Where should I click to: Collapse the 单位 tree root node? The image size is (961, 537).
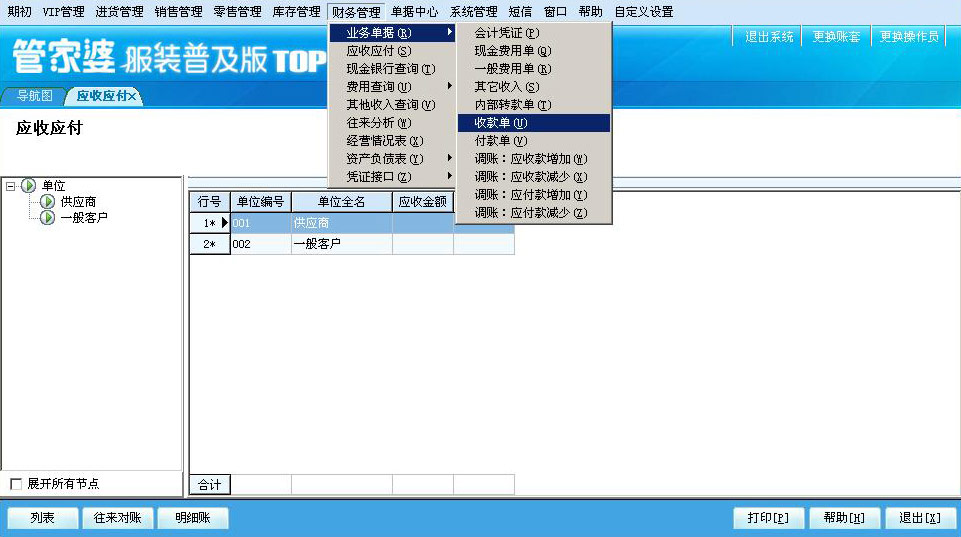coord(10,186)
